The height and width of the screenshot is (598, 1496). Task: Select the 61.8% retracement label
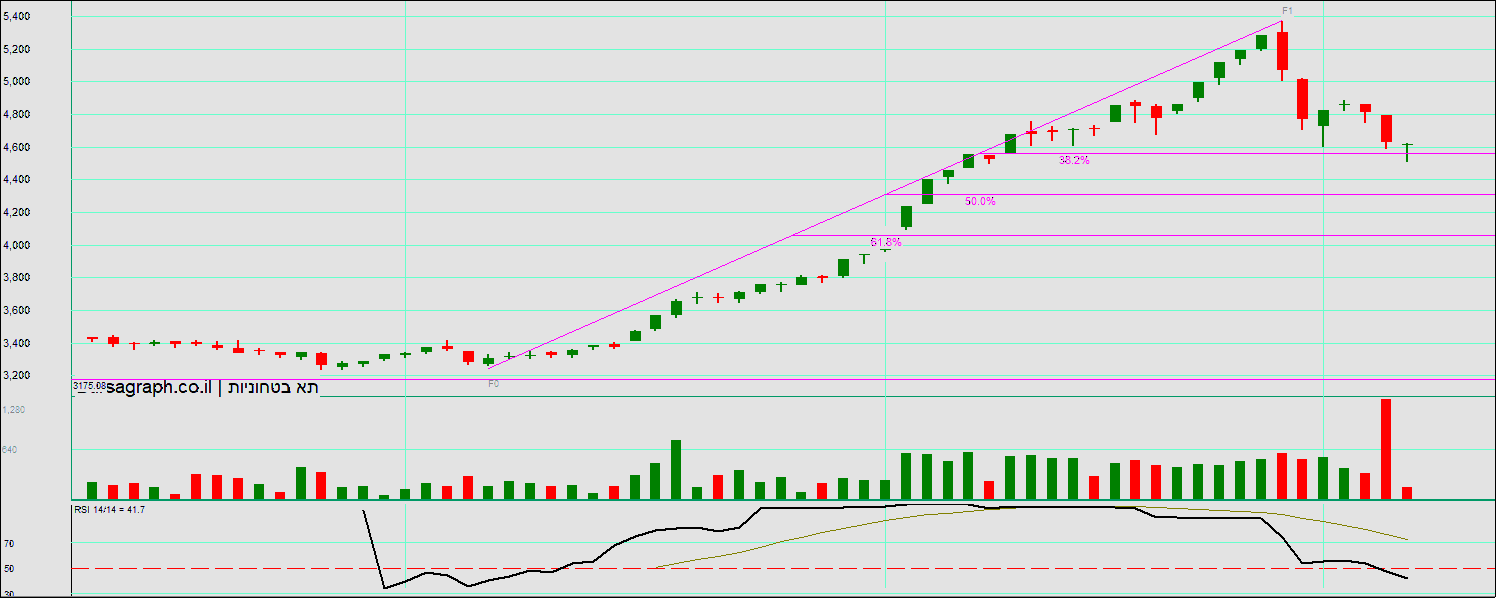[886, 242]
